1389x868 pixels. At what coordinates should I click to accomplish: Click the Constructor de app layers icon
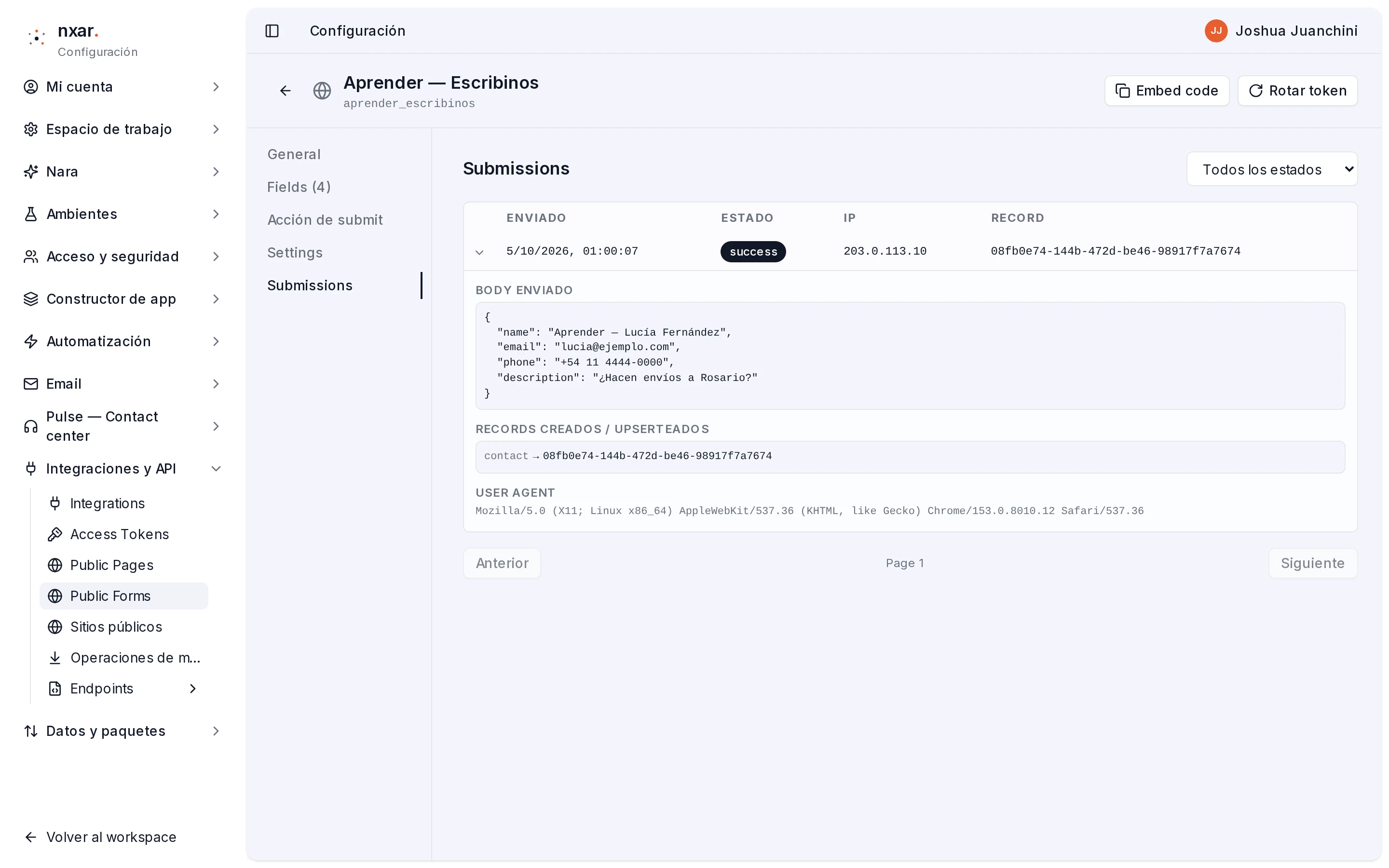click(31, 299)
